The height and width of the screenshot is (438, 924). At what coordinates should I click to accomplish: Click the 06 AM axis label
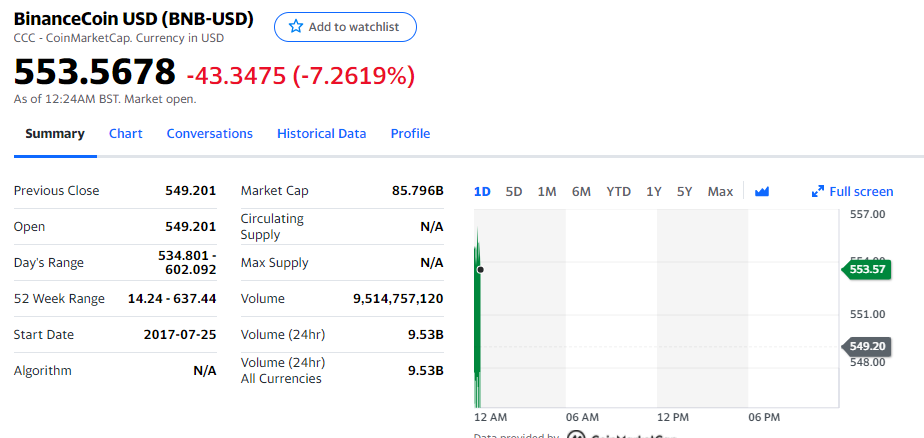[x=582, y=417]
